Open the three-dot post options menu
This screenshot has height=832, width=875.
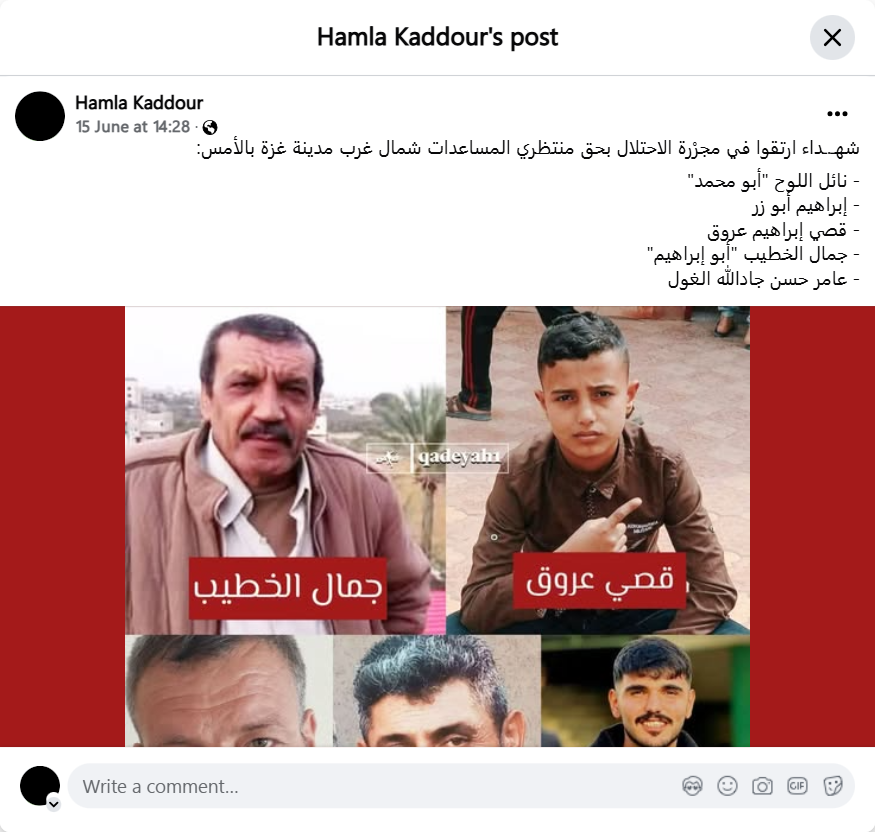837,114
